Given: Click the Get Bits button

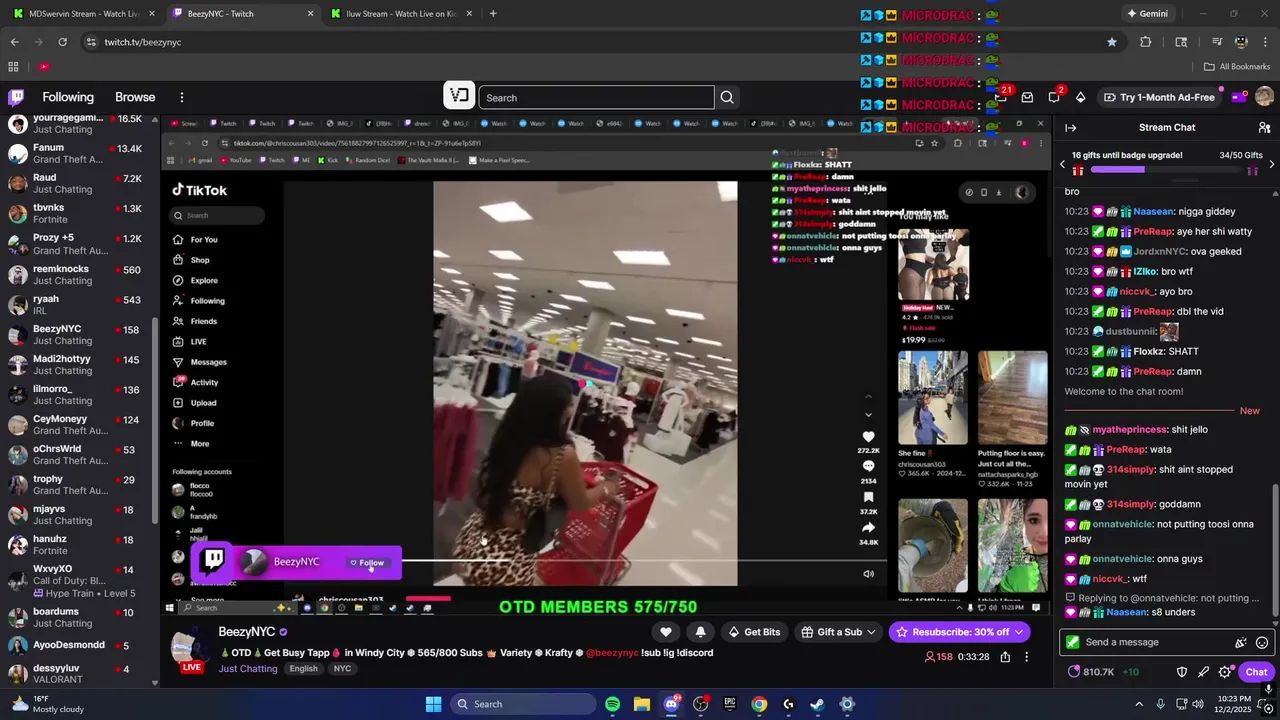Looking at the screenshot, I should [x=753, y=632].
